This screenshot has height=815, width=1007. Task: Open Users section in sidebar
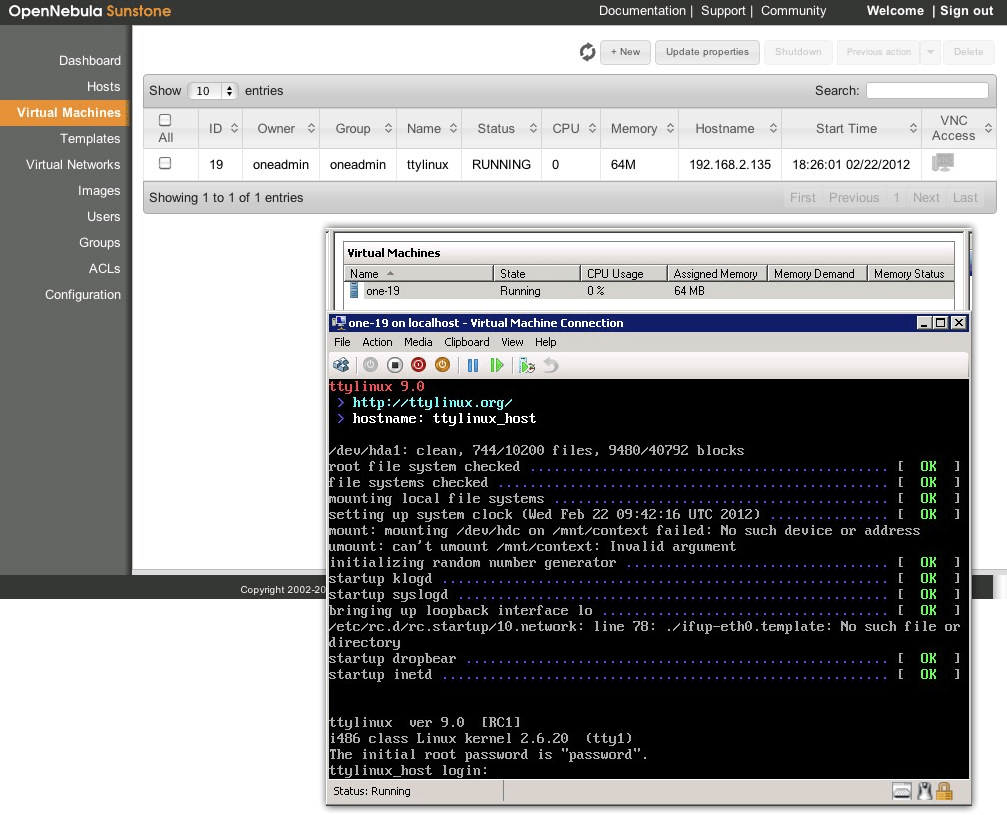click(x=103, y=216)
